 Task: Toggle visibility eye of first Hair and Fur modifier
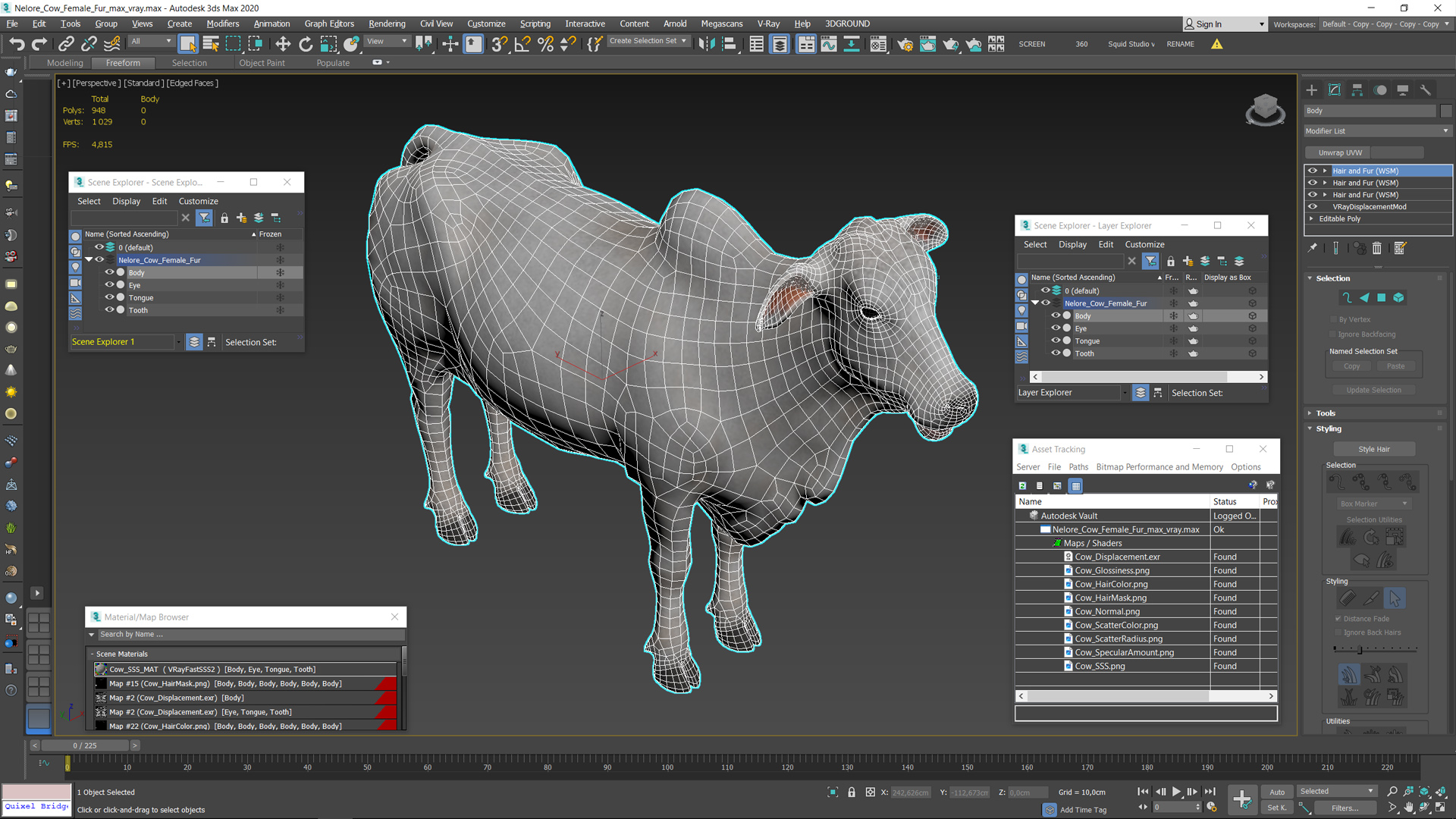1313,171
